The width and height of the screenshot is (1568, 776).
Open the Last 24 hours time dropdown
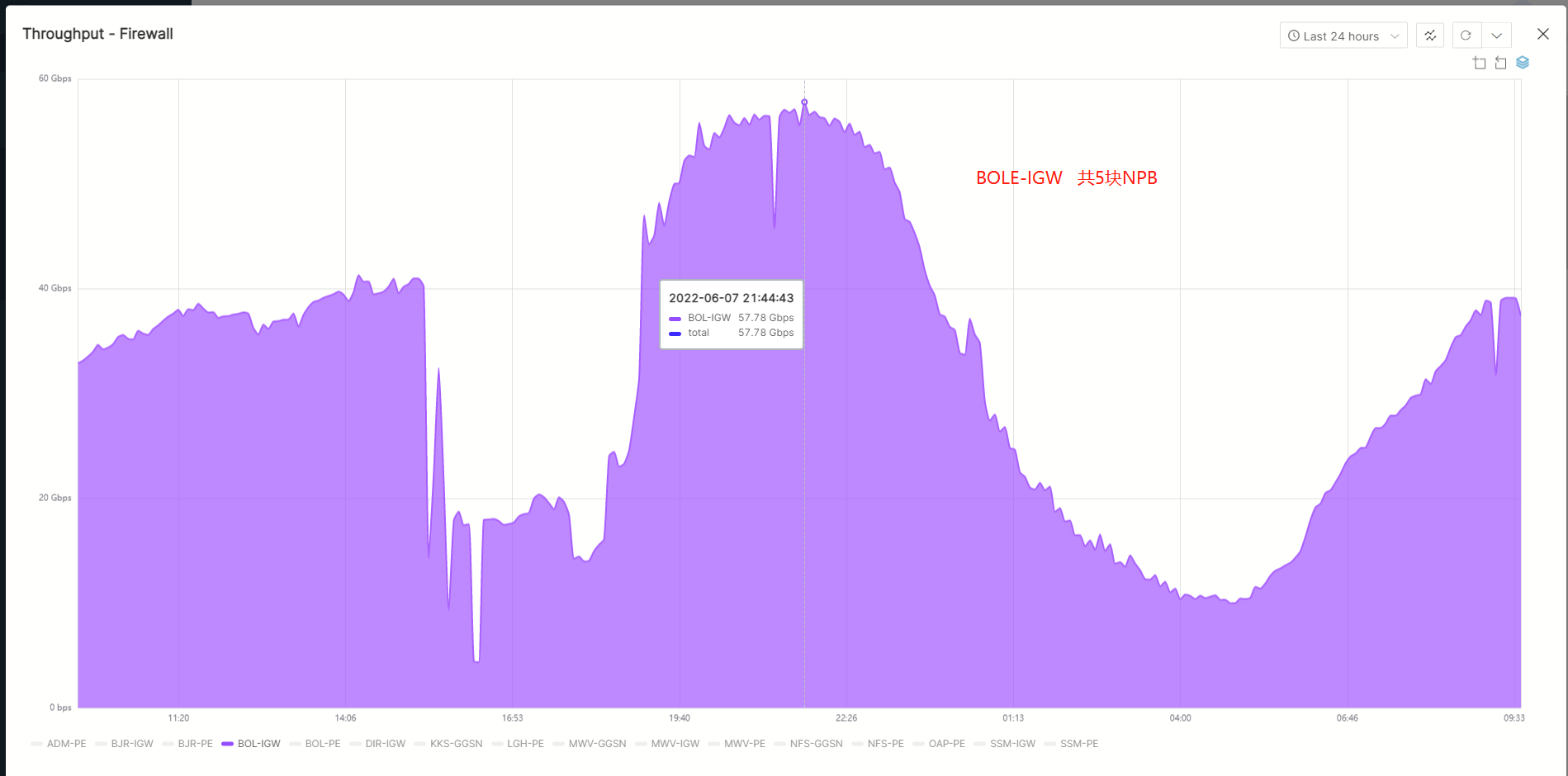click(x=1343, y=36)
